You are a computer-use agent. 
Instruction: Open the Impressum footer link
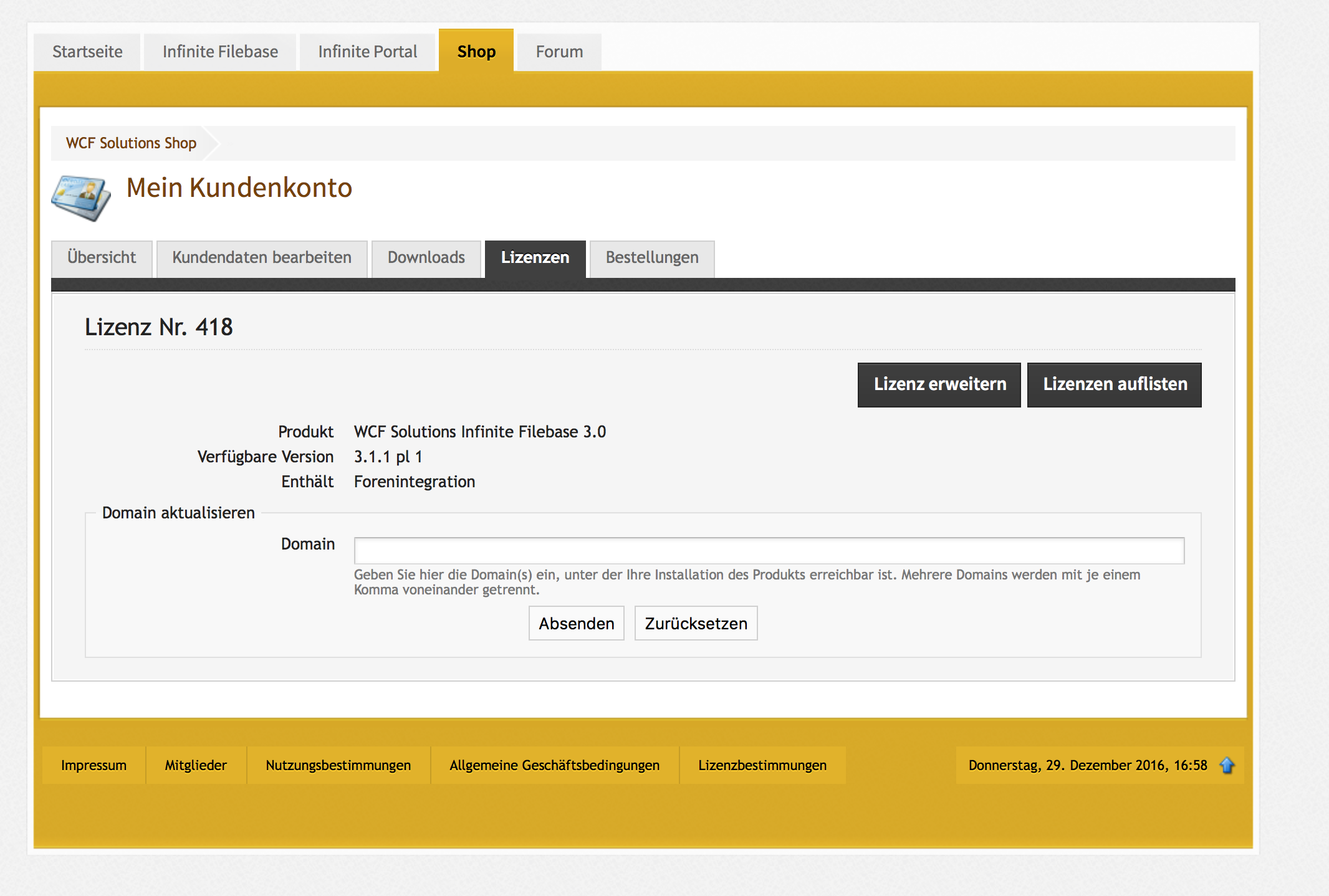click(94, 765)
